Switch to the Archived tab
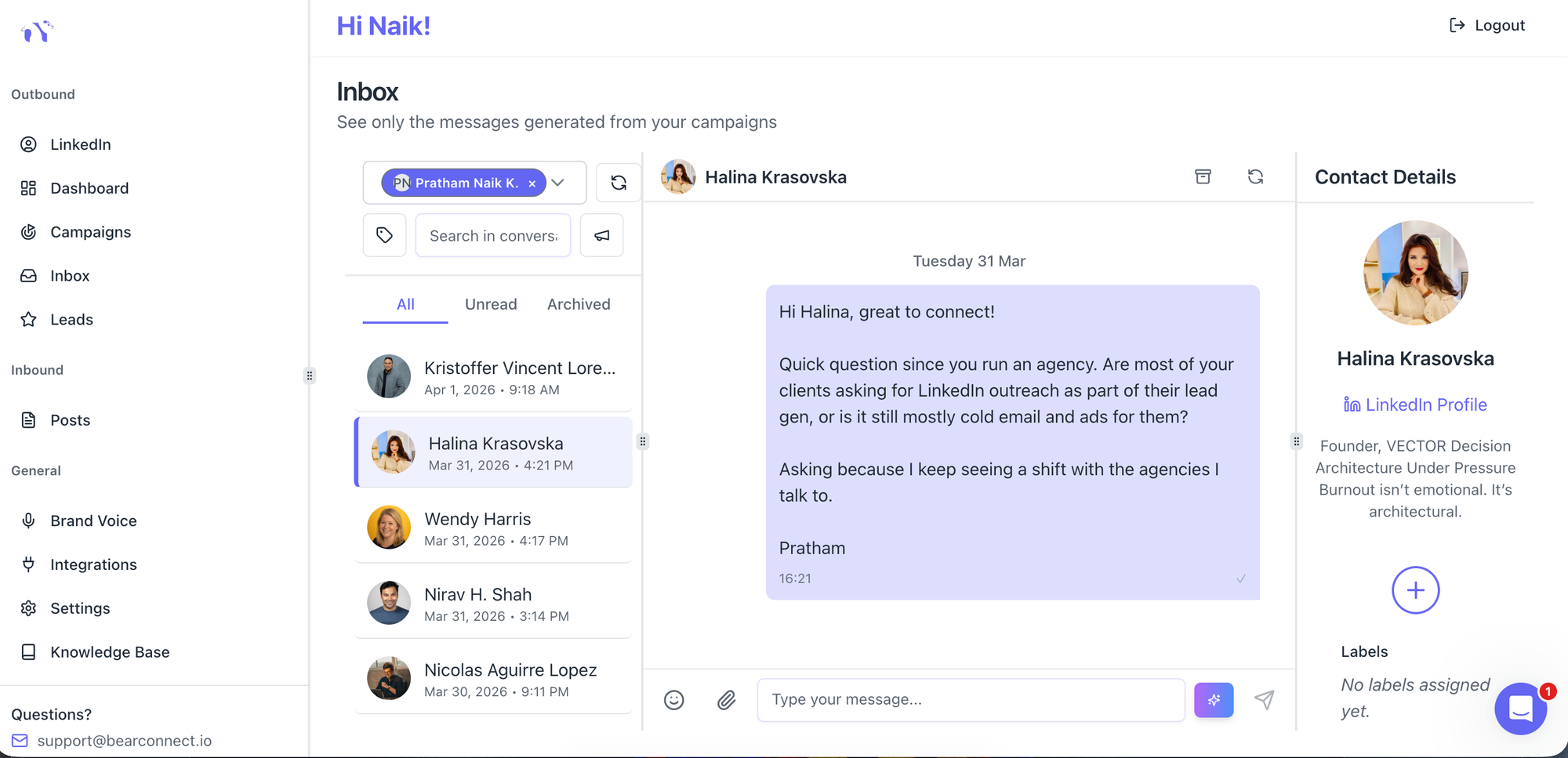 coord(579,304)
